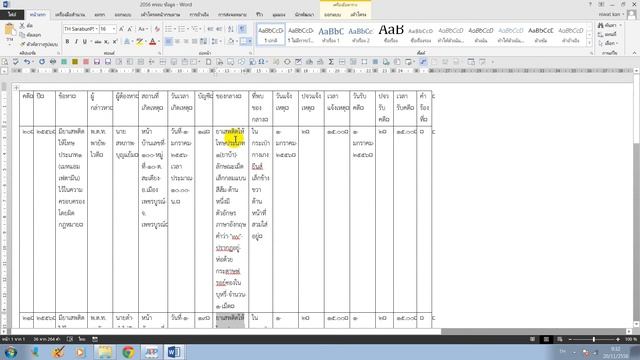Click Justify alignment icon
The height and width of the screenshot is (360, 640).
pyautogui.click(x=195, y=42)
